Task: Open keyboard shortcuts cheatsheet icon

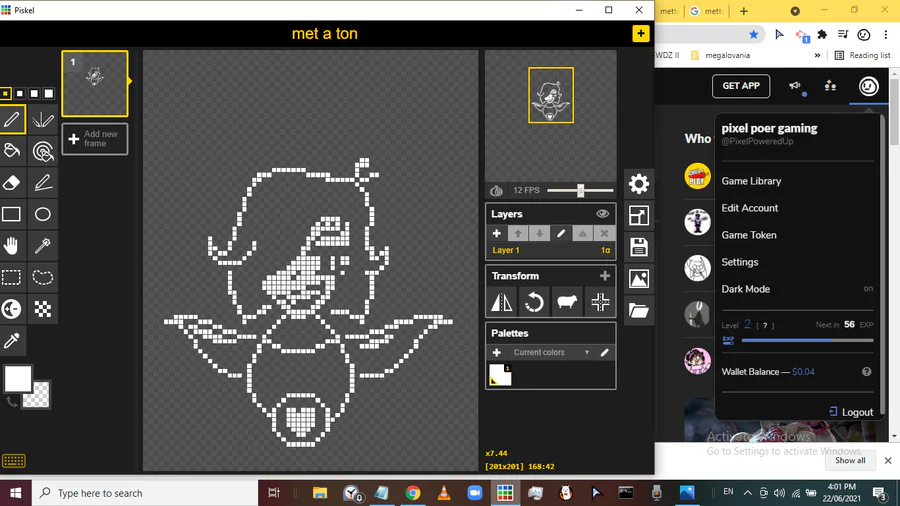Action: [14, 461]
